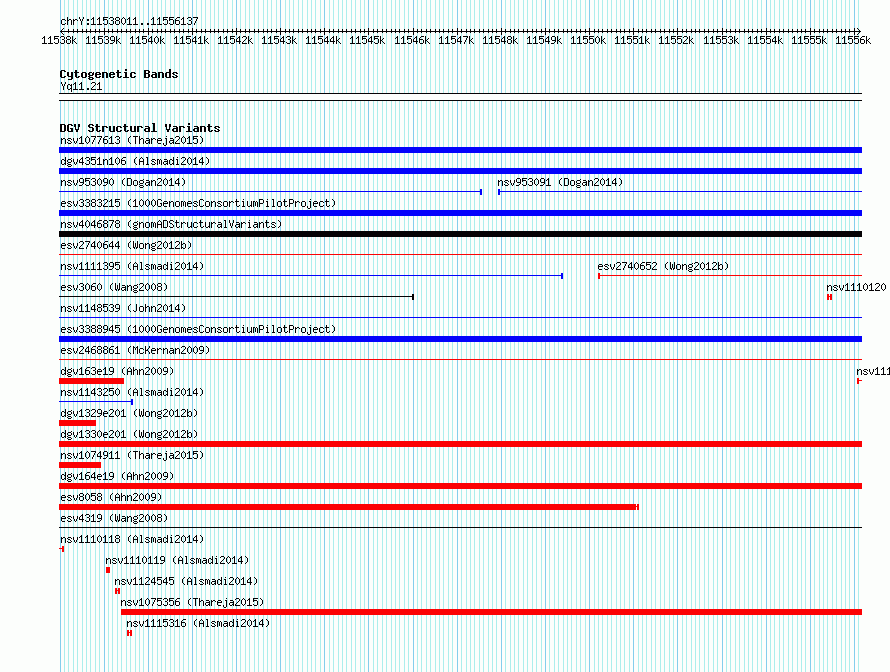Click the red esv8058 variant bar

[x=349, y=507]
